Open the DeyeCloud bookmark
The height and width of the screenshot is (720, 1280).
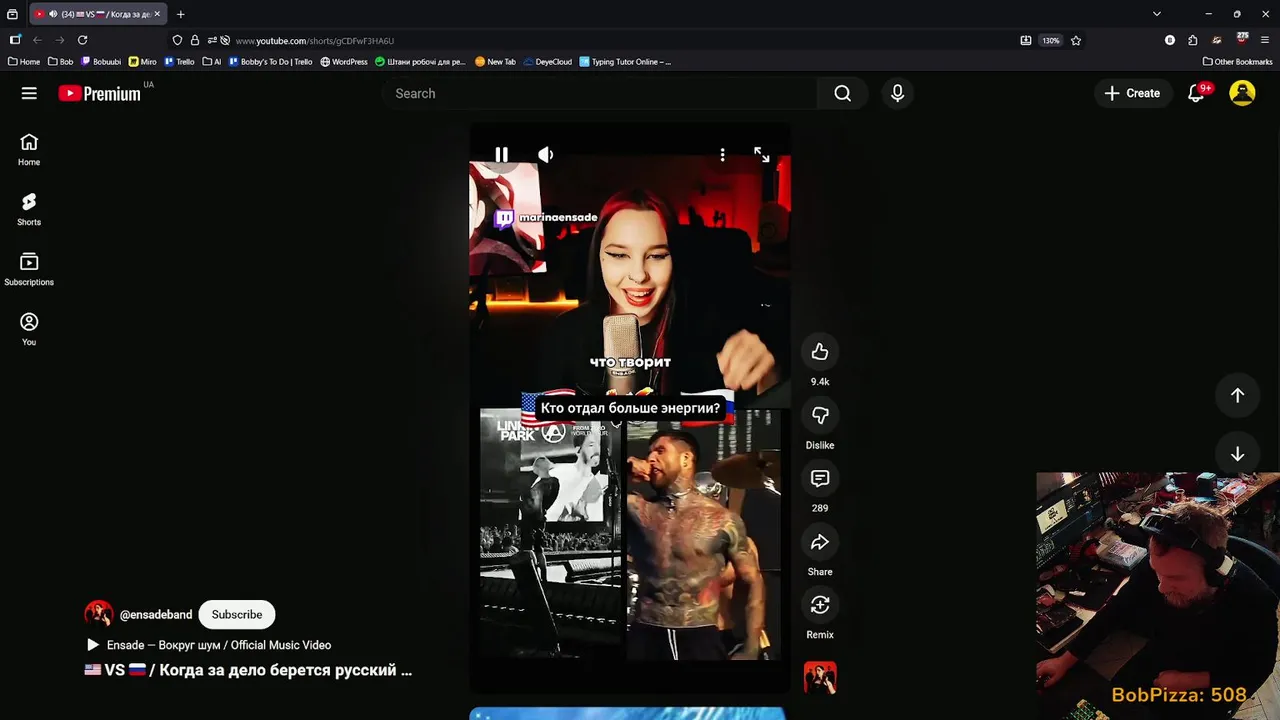click(x=548, y=62)
